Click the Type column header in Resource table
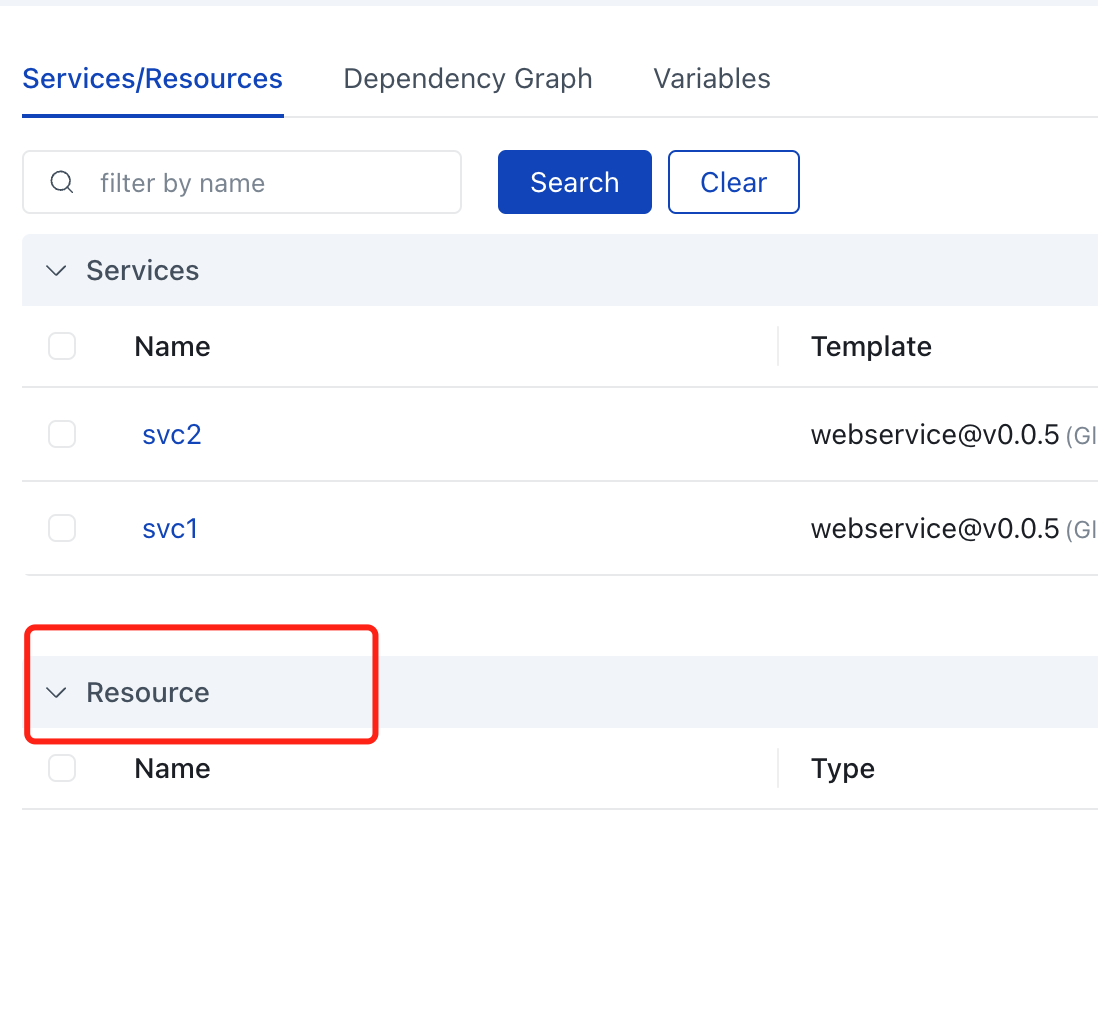 (x=843, y=768)
